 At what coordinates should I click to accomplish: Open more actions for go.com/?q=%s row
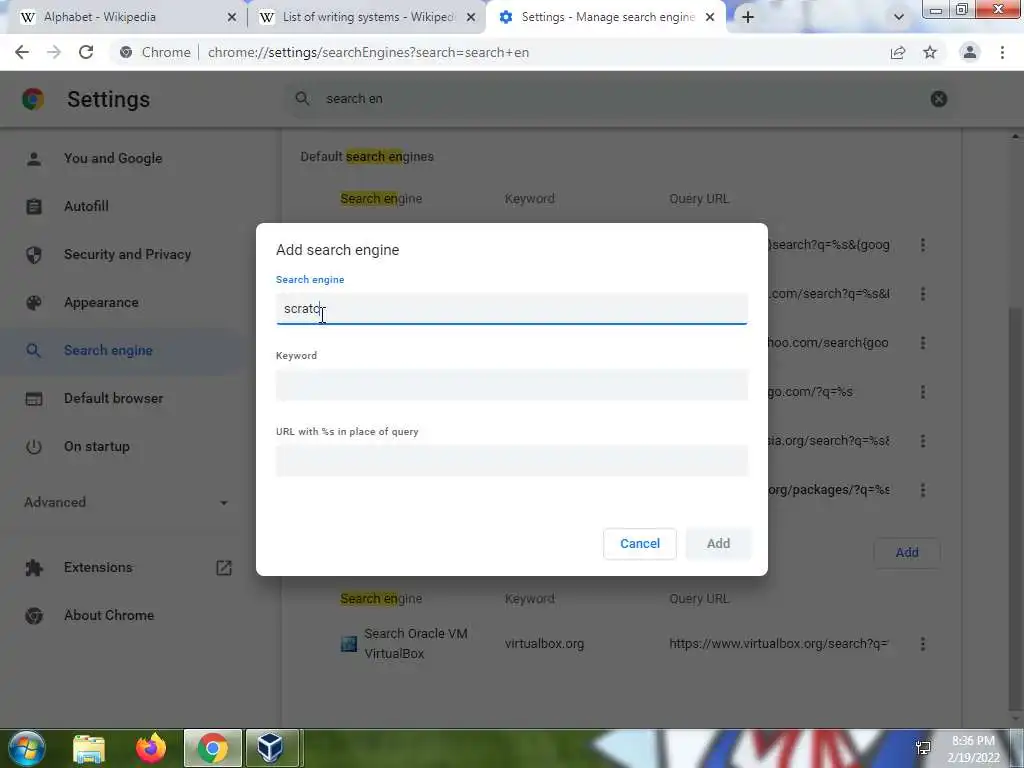[923, 392]
